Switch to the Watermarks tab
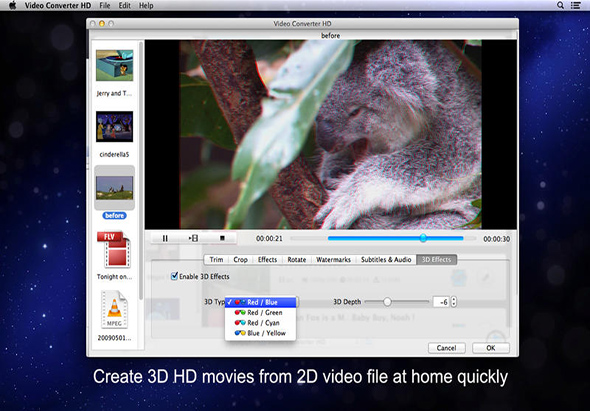Screen dimensions: 590x411 333,260
